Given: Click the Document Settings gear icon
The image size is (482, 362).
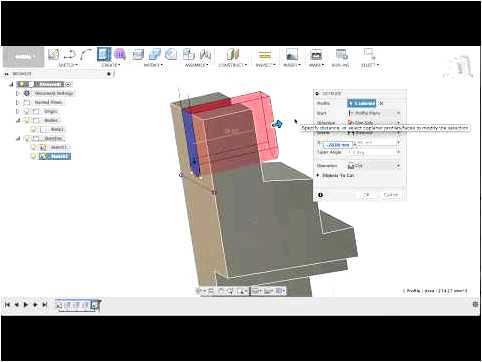Looking at the screenshot, I should click(x=27, y=93).
